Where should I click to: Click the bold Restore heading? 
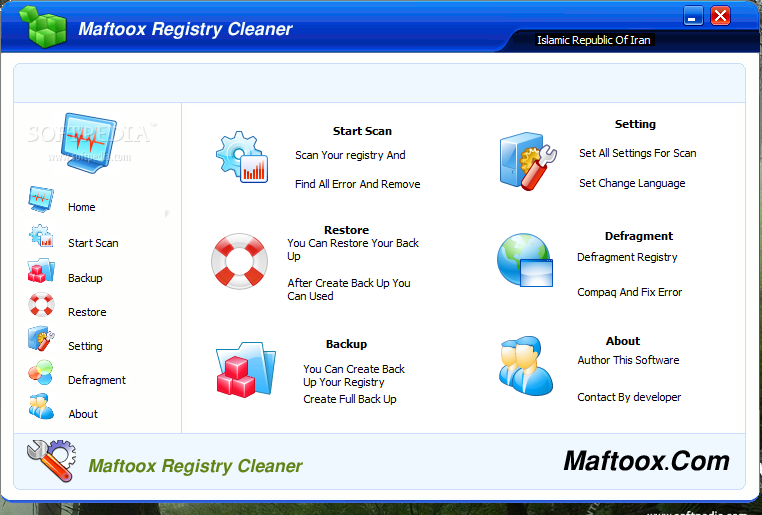346,230
